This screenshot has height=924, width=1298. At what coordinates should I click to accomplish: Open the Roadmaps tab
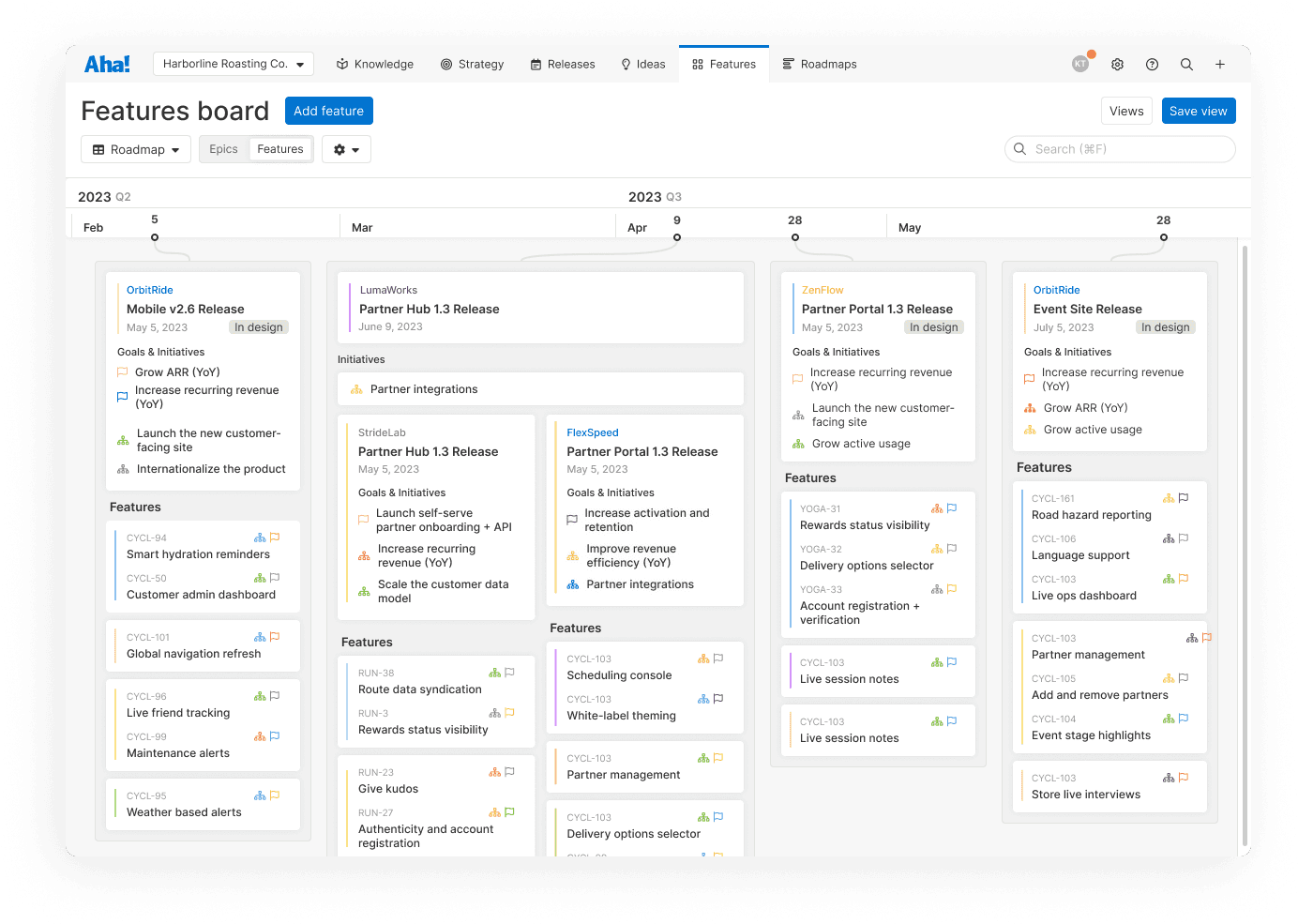pos(820,65)
